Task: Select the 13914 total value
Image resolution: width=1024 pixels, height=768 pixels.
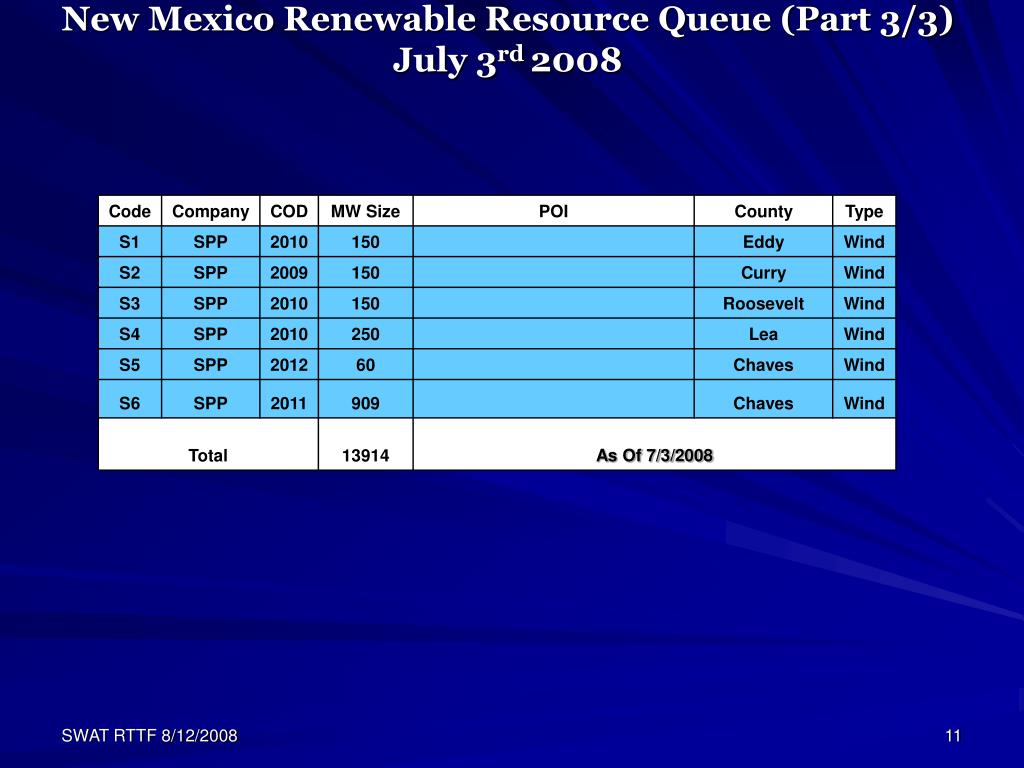Action: click(365, 444)
